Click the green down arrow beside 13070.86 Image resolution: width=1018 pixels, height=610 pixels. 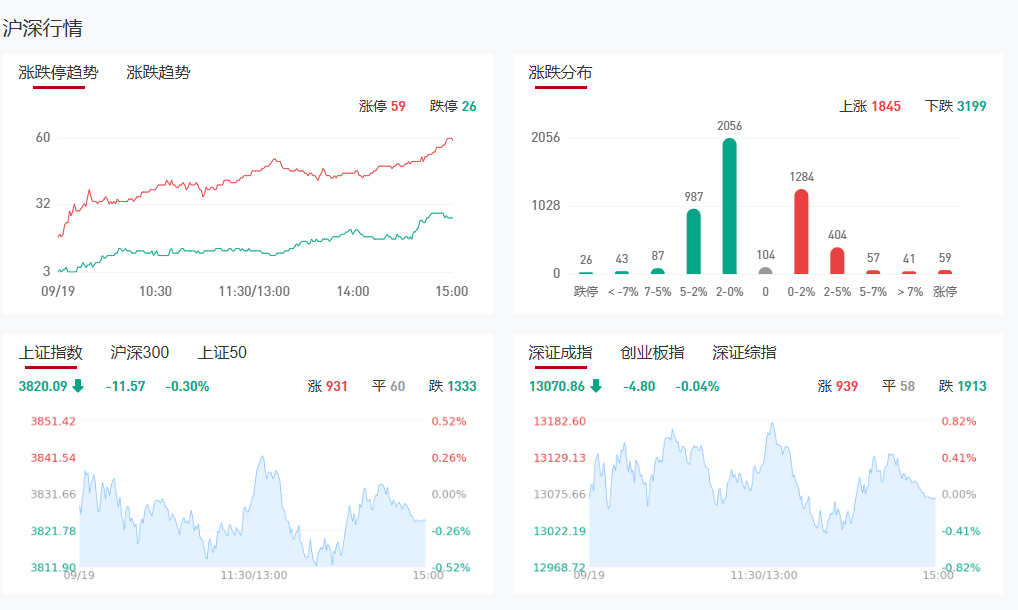click(596, 386)
